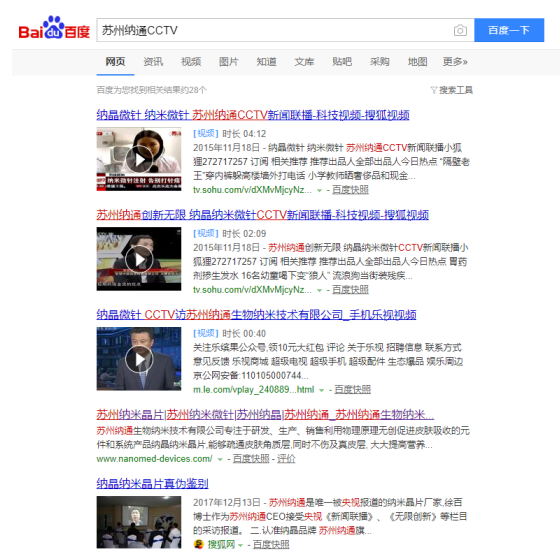Image resolution: width=560 pixels, height=560 pixels.
Task: Open first tv.sohu.com URL link
Action: tap(252, 190)
